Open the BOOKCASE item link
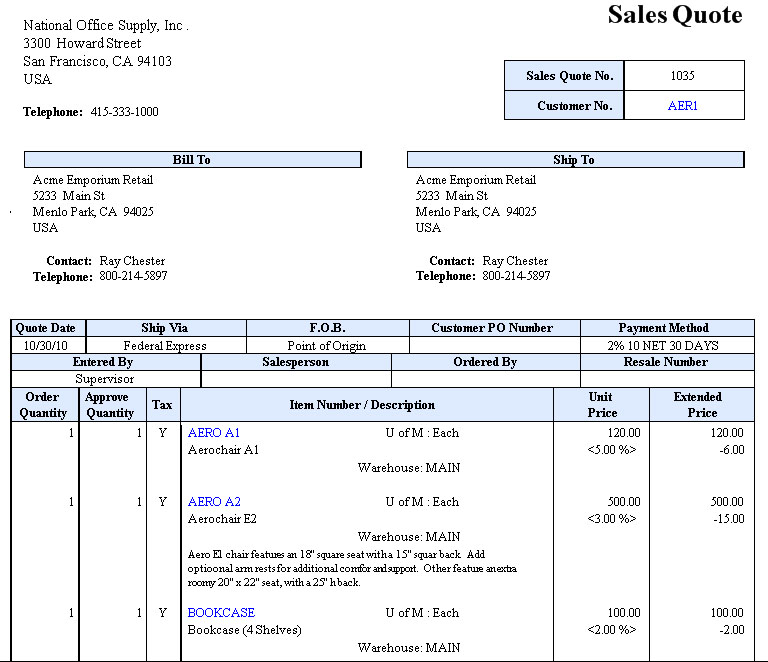The width and height of the screenshot is (768, 662). (x=221, y=613)
